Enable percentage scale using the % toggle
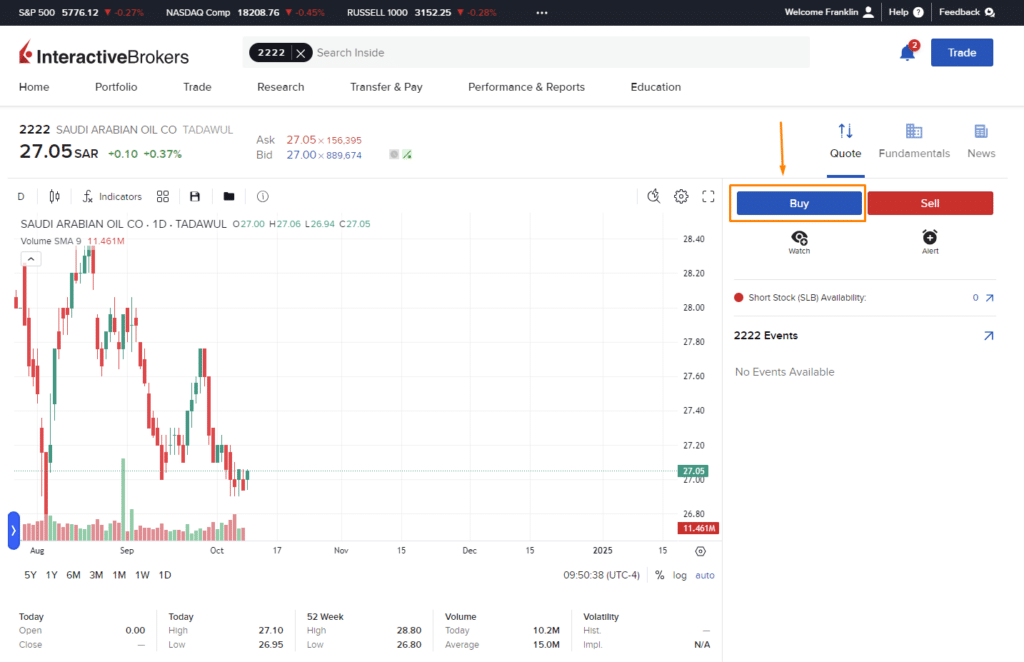The image size is (1024, 662). point(659,575)
